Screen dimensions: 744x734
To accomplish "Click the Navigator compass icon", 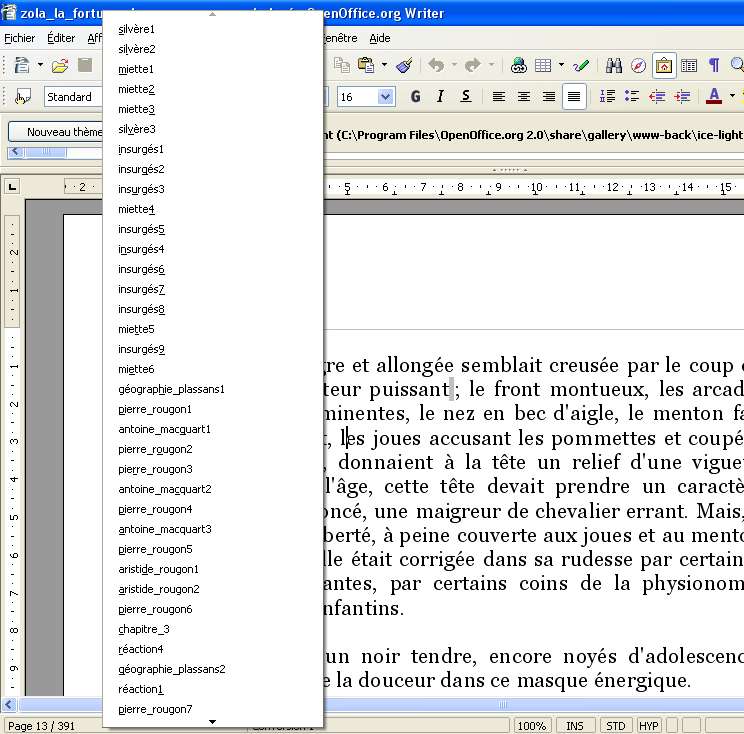I will point(639,66).
